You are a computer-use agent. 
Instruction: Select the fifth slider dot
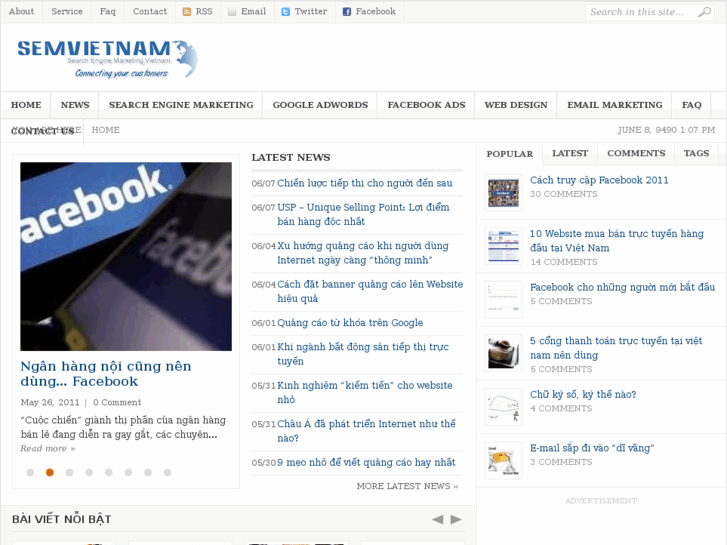pos(108,472)
